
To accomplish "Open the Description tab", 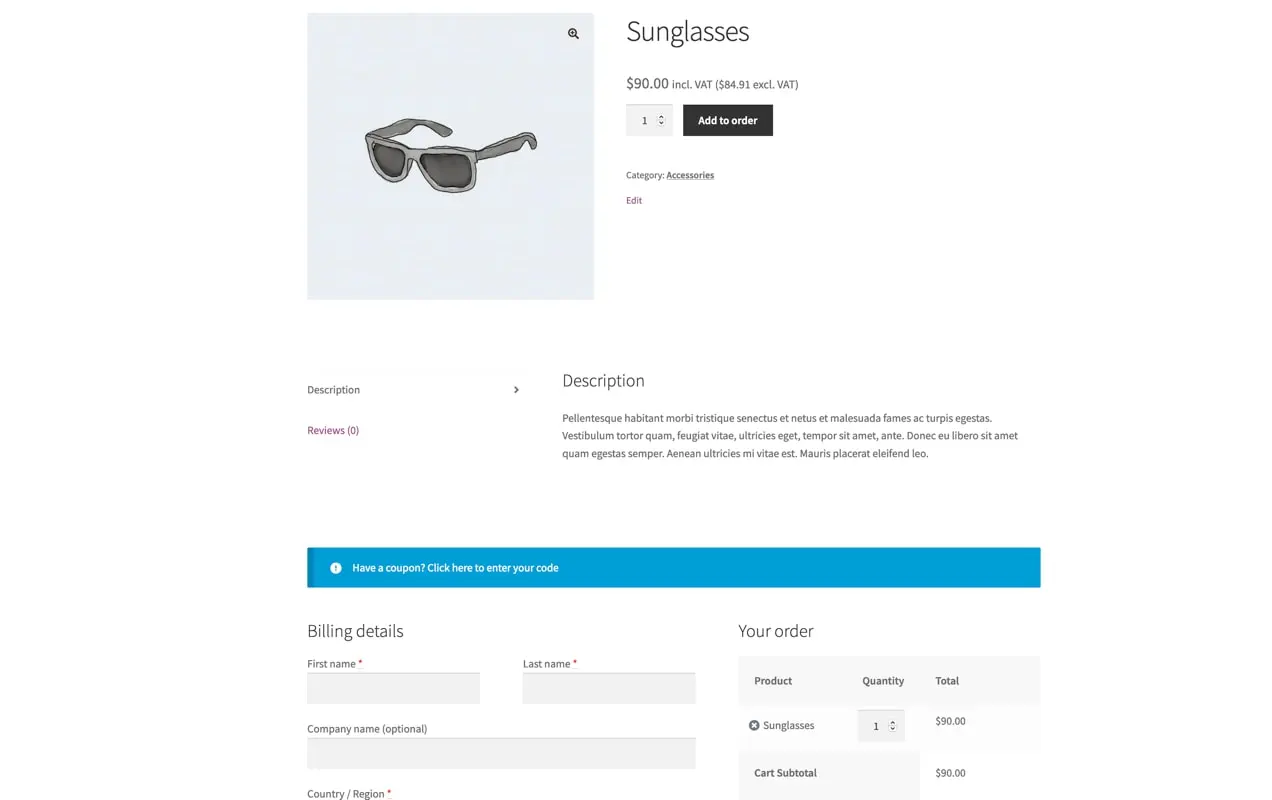I will [334, 390].
